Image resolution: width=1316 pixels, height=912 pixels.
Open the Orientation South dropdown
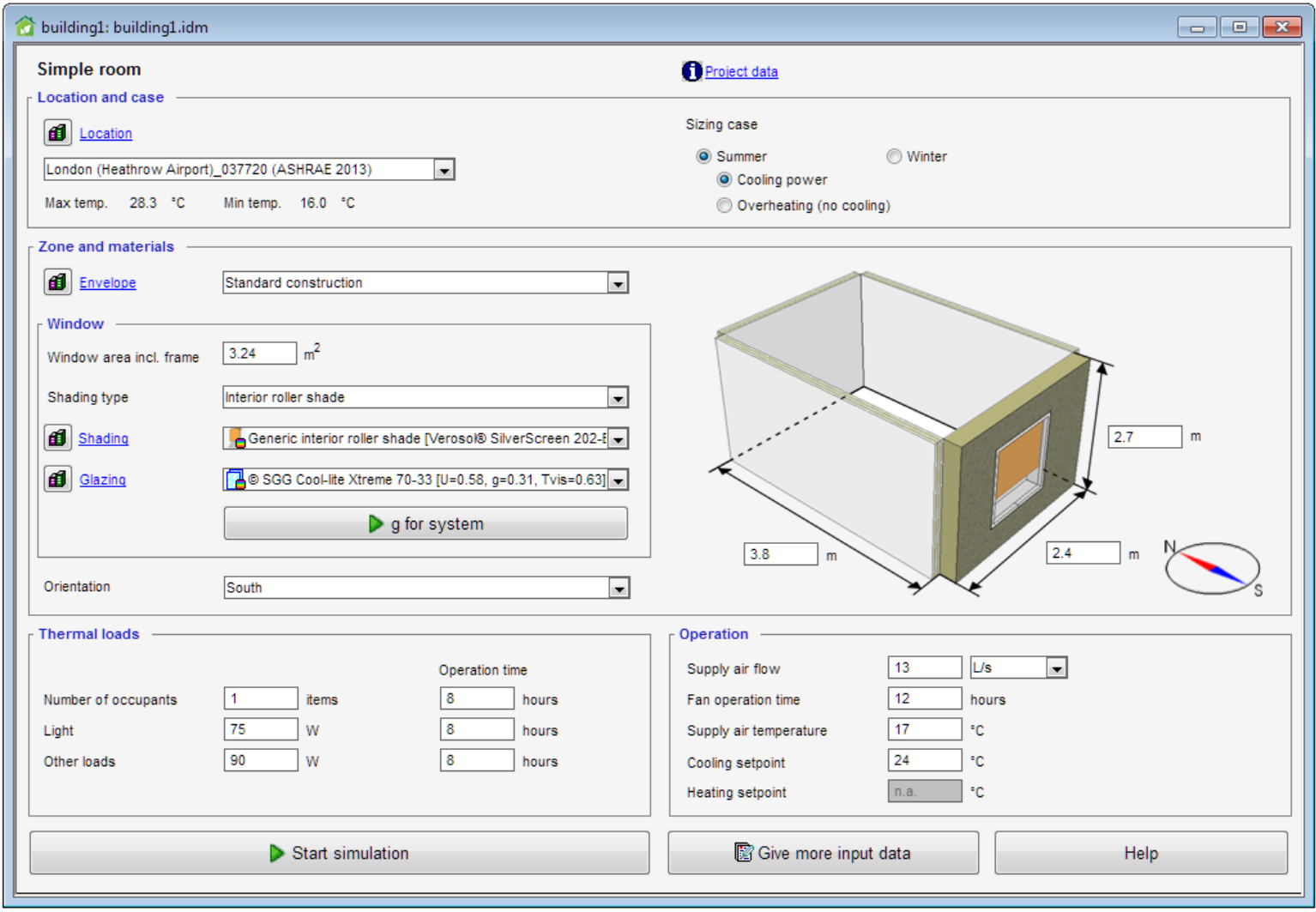pos(618,588)
